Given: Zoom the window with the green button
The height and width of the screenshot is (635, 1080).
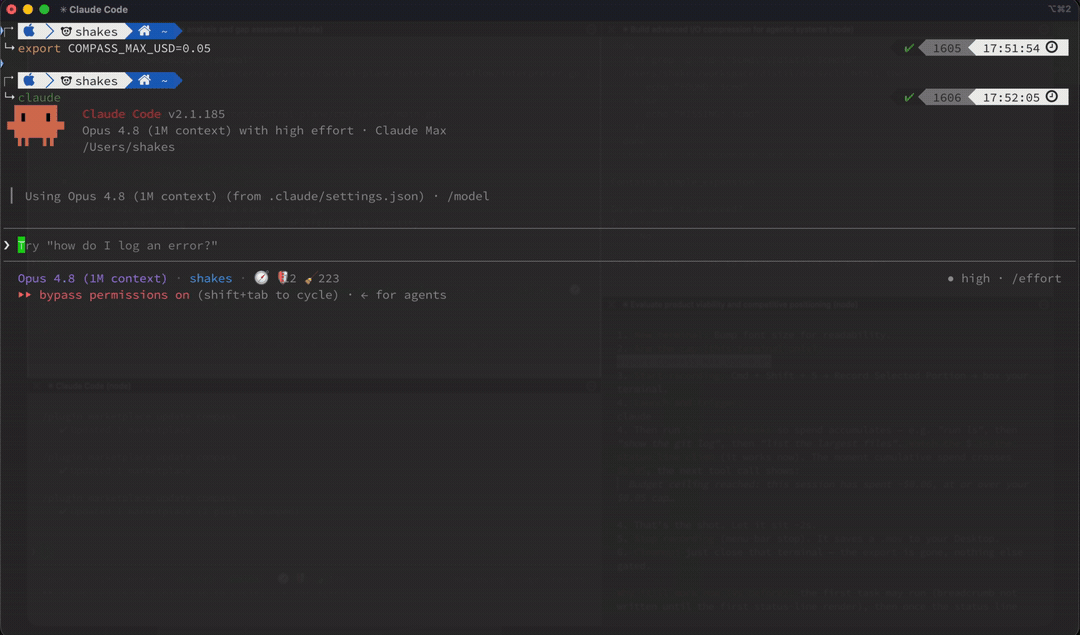Looking at the screenshot, I should pos(44,10).
